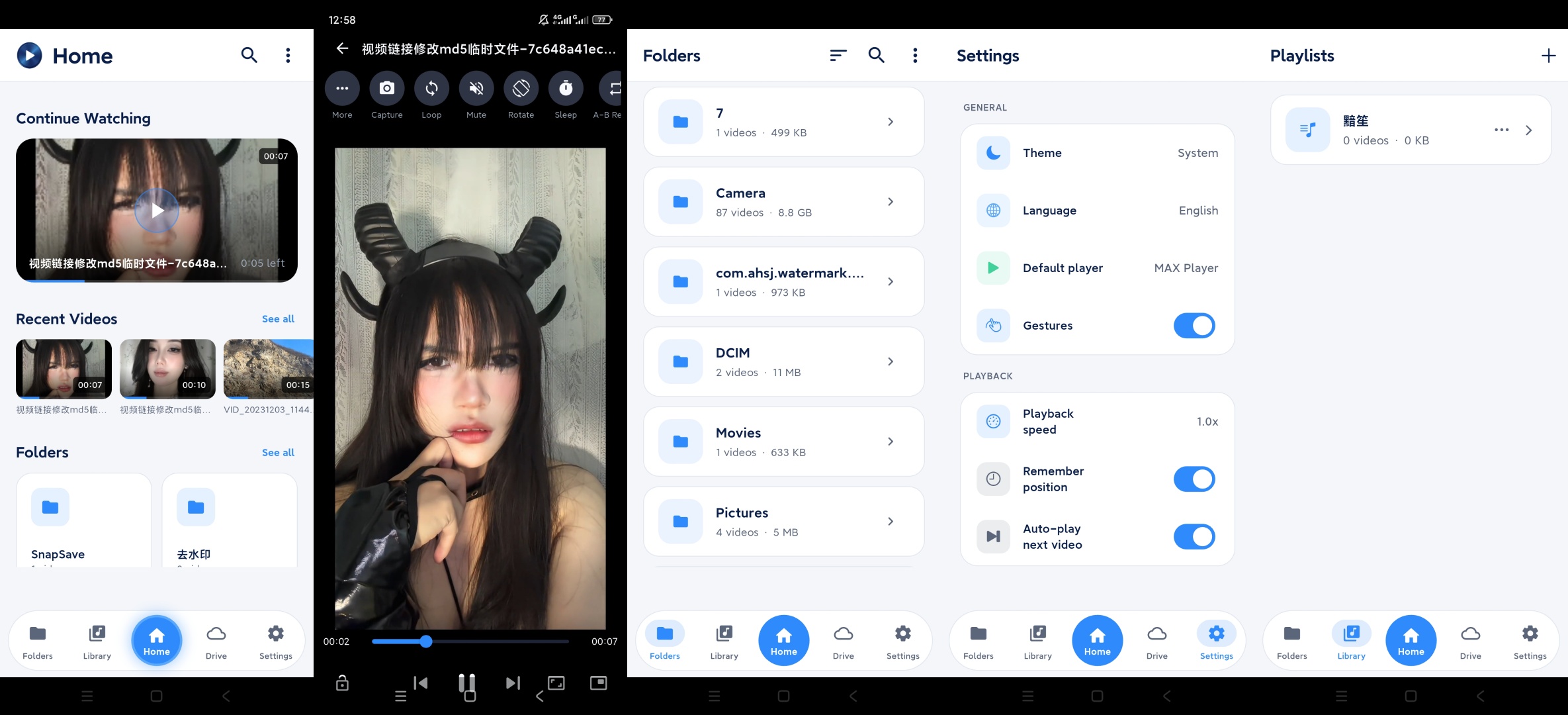Open options dots for the playlist row
This screenshot has width=1568, height=715.
[x=1501, y=130]
